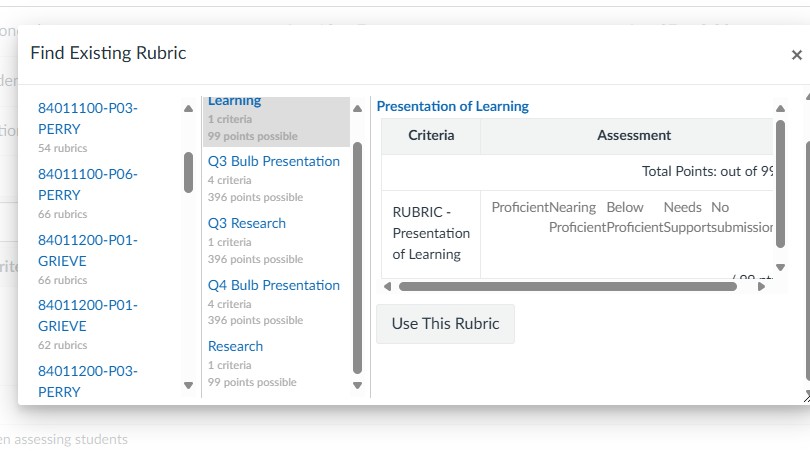Click the course list scroll up arrow
Image resolution: width=810 pixels, height=457 pixels.
tap(188, 109)
